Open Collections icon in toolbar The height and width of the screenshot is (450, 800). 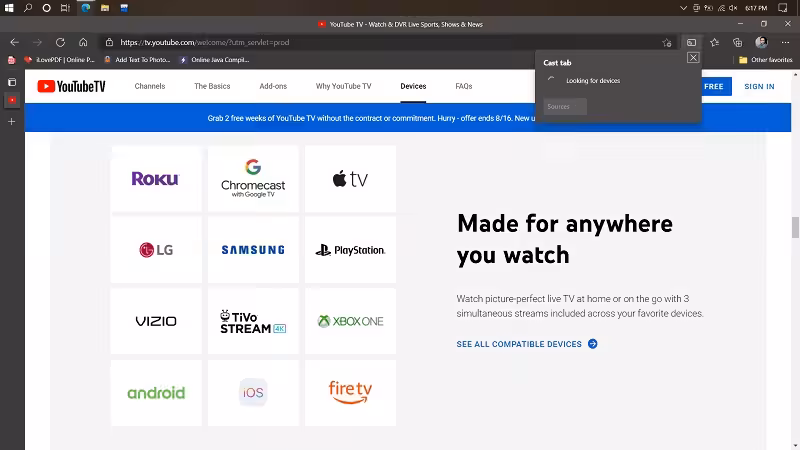pyautogui.click(x=737, y=43)
